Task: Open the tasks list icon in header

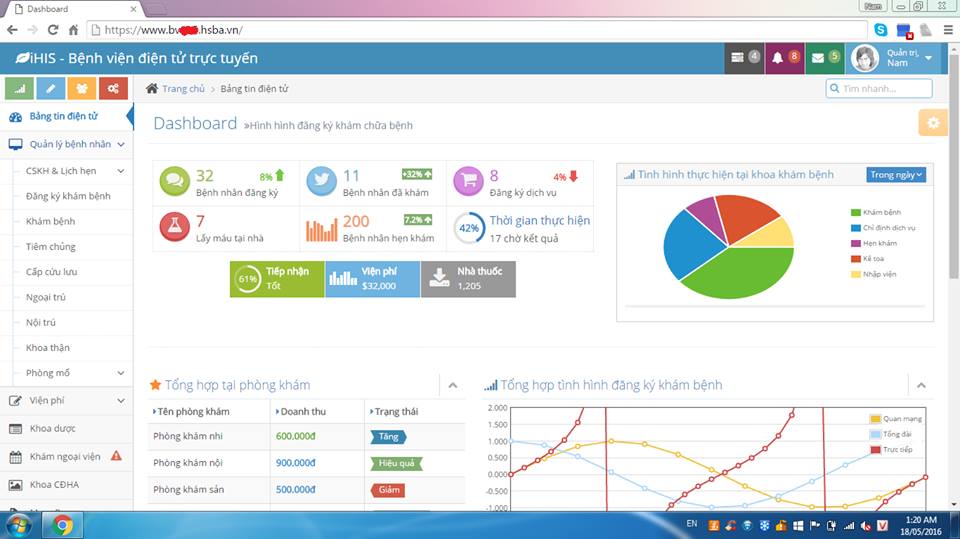Action: point(744,58)
